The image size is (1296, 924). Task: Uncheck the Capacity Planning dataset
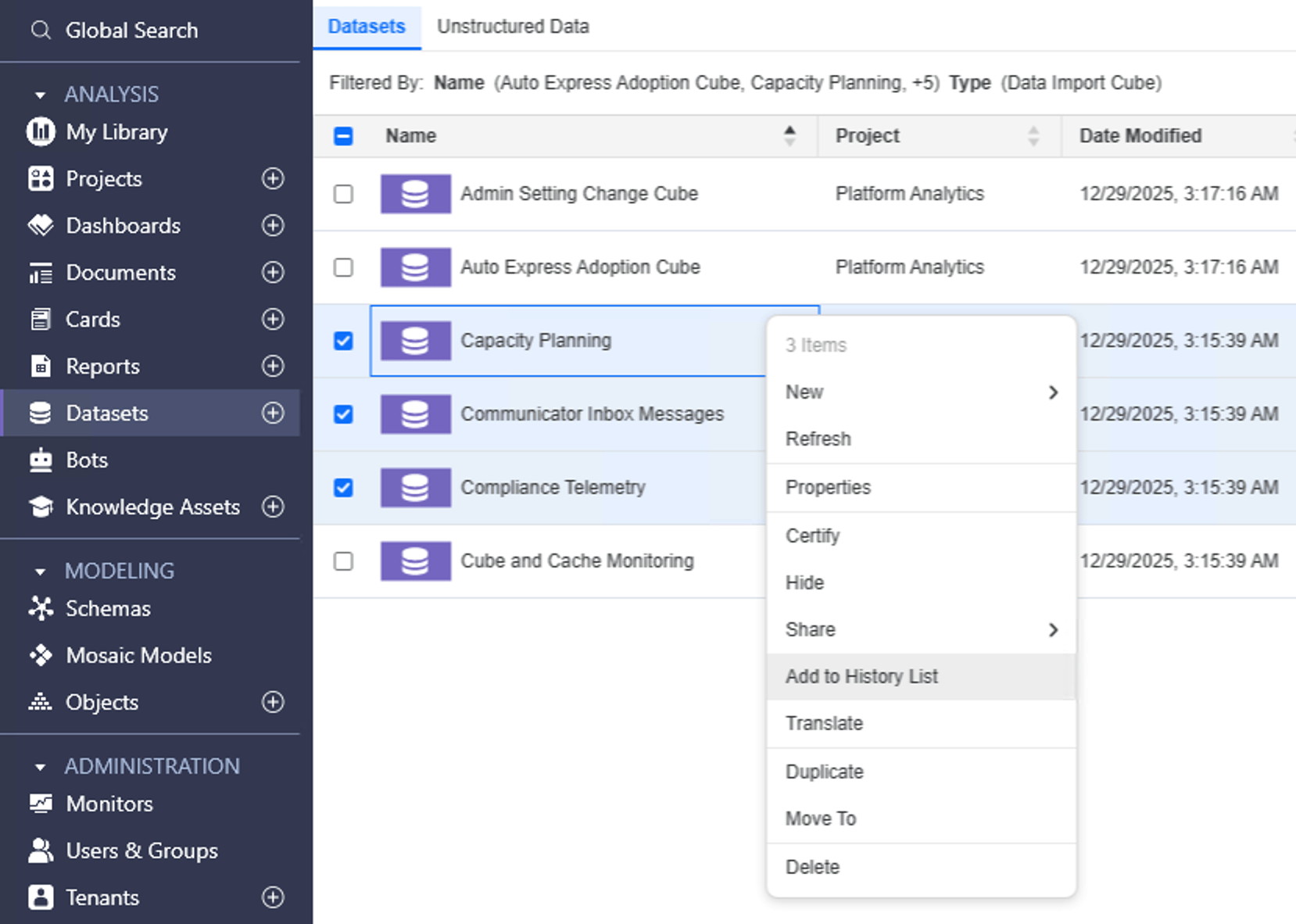342,340
